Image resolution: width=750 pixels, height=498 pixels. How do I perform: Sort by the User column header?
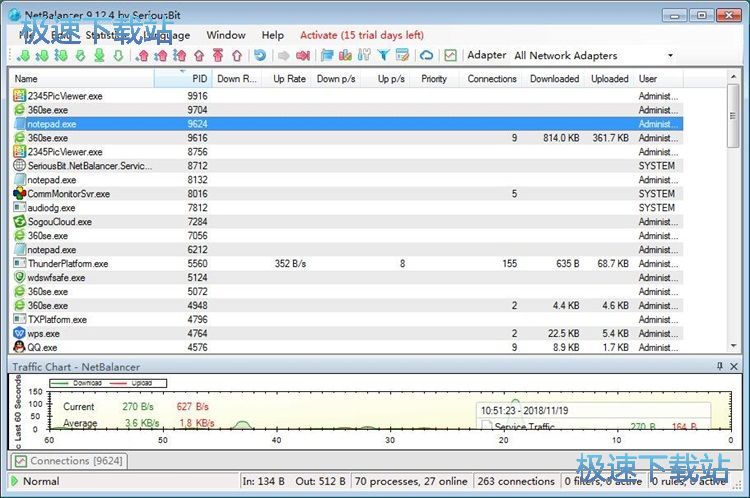click(x=659, y=78)
